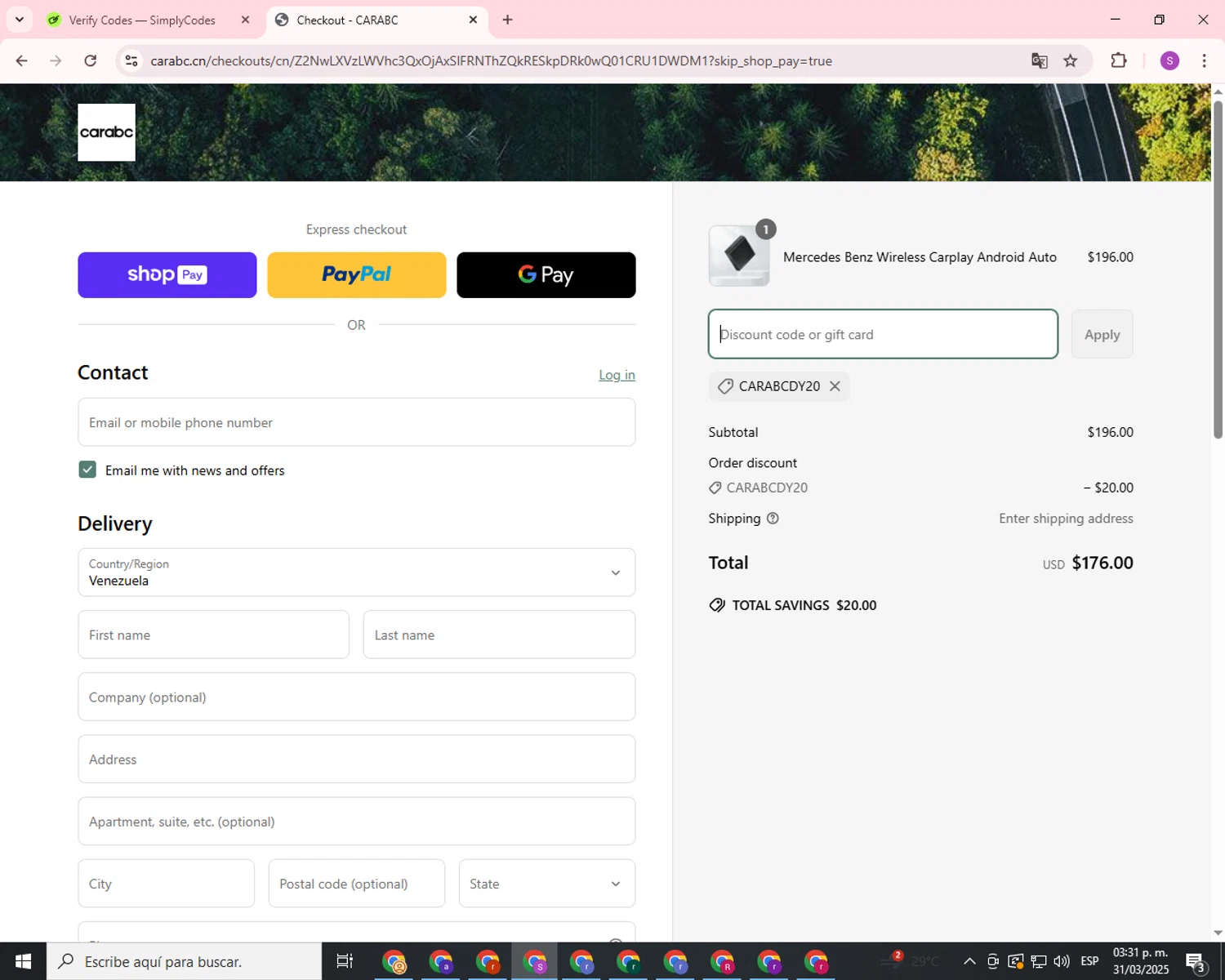Image resolution: width=1225 pixels, height=980 pixels.
Task: Uncheck Email me with news and offers
Action: pyautogui.click(x=87, y=470)
